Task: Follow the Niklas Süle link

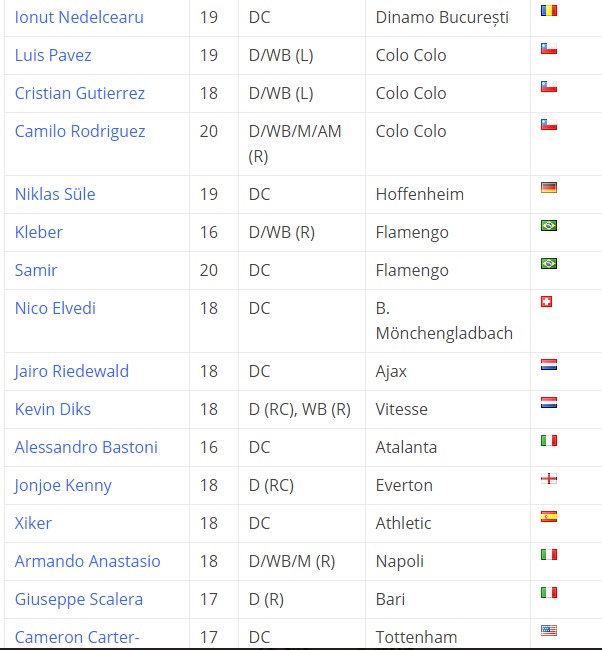Action: tap(55, 194)
